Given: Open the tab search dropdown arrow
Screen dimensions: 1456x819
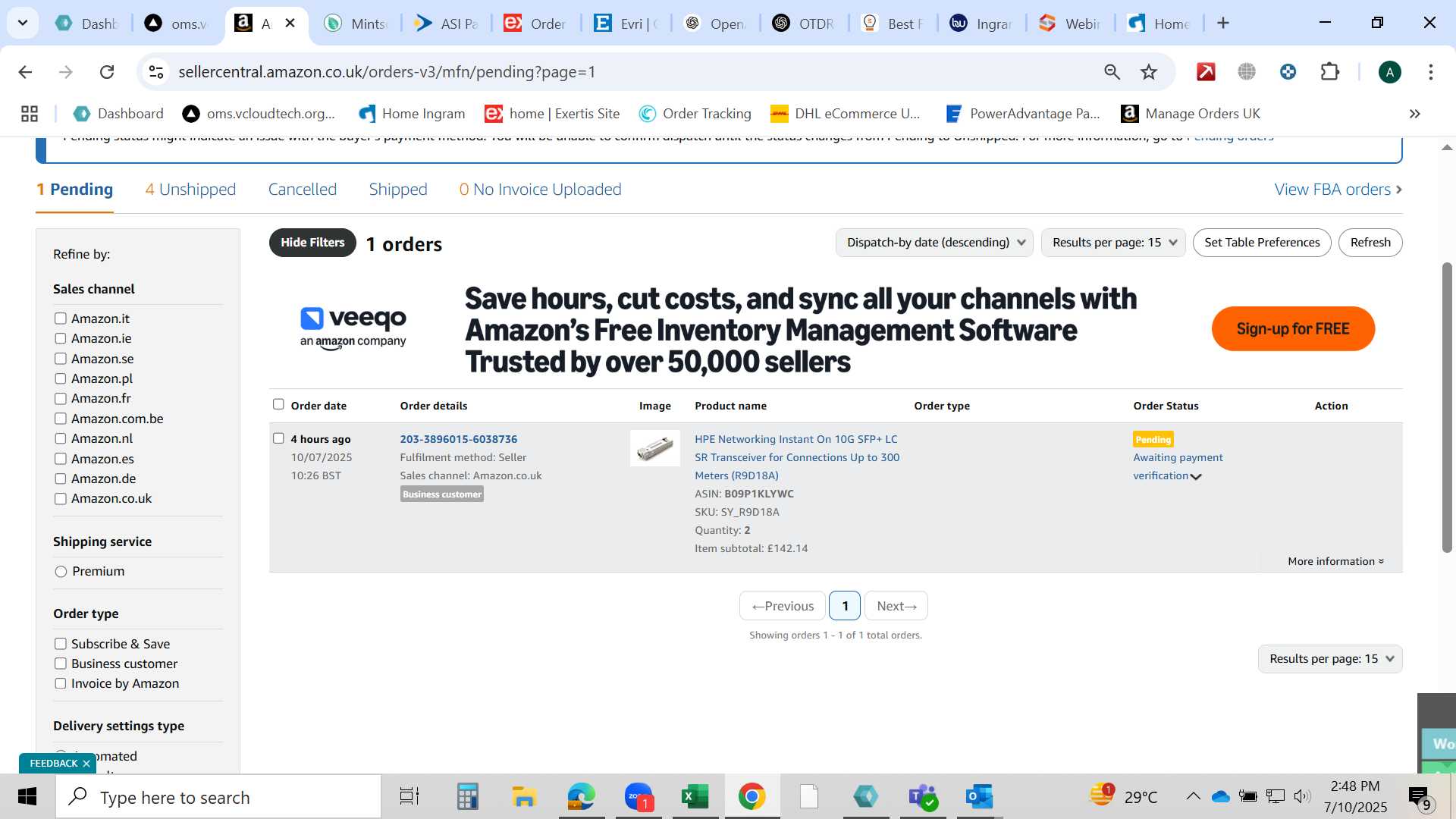Looking at the screenshot, I should pos(23,24).
